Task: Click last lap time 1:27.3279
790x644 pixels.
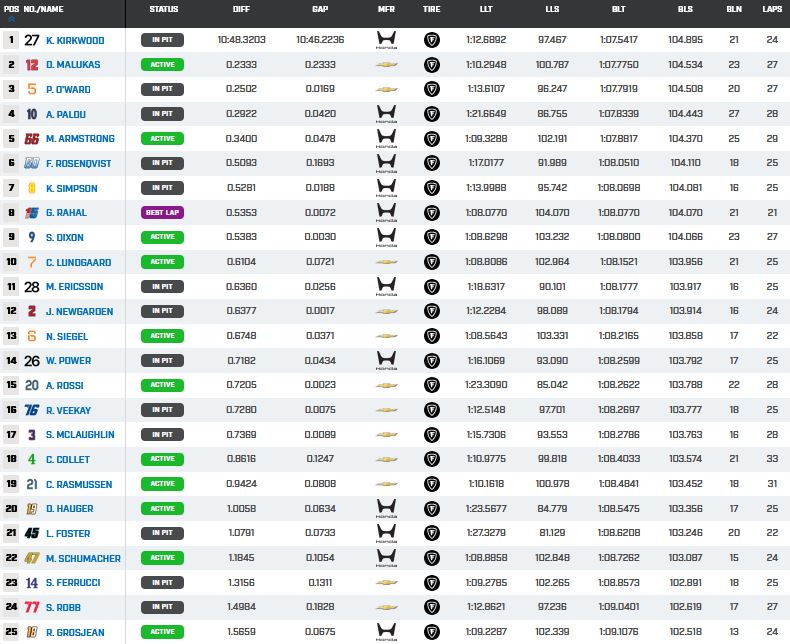Action: (x=486, y=533)
